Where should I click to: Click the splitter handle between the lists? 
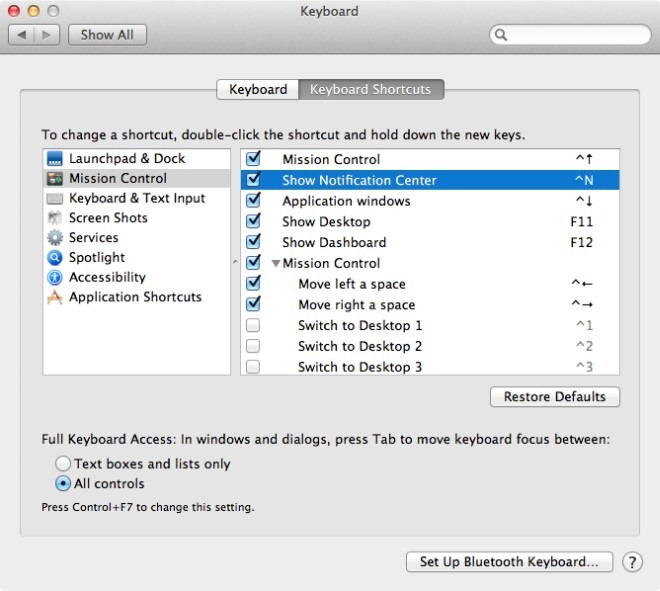coord(235,262)
